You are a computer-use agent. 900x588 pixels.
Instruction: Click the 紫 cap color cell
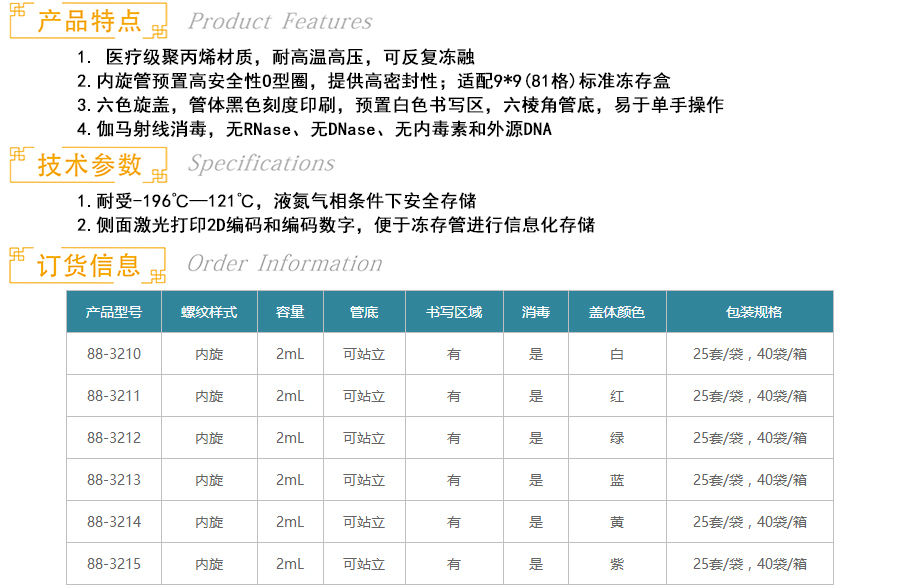point(617,564)
